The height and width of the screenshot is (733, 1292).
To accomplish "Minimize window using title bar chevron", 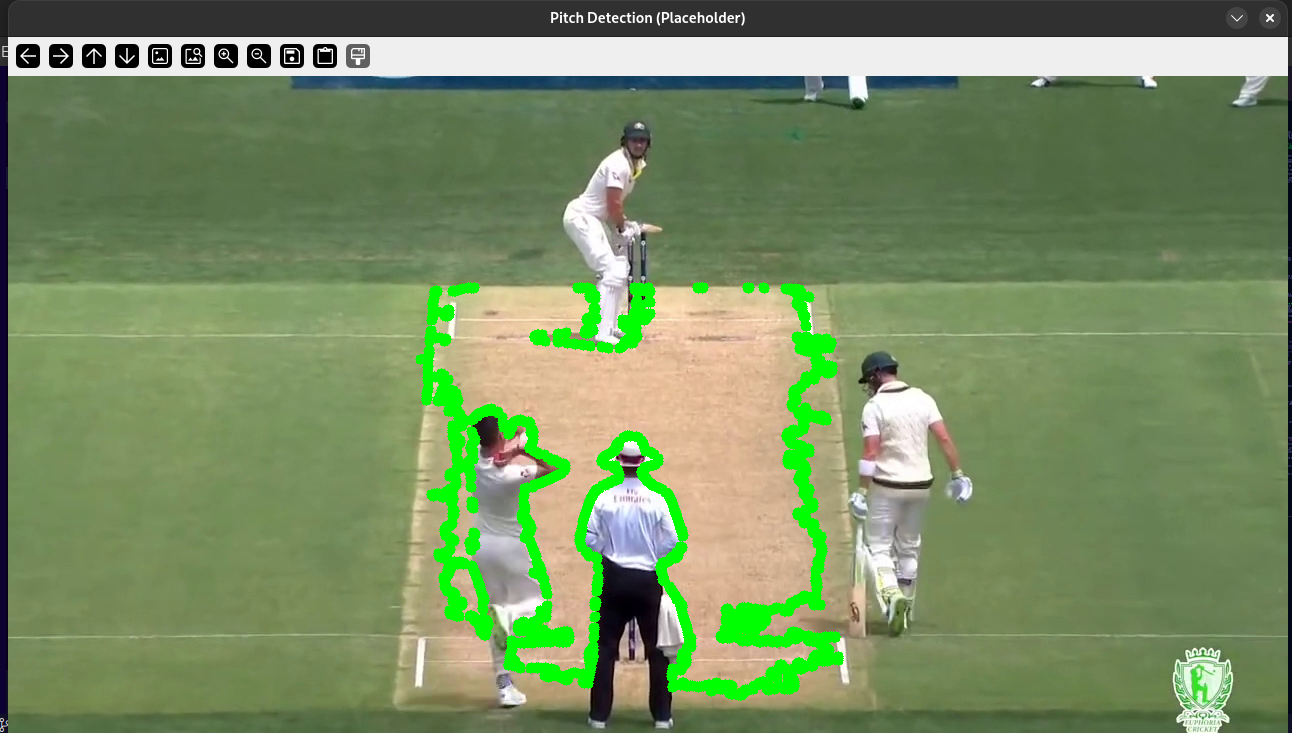I will coord(1237,18).
